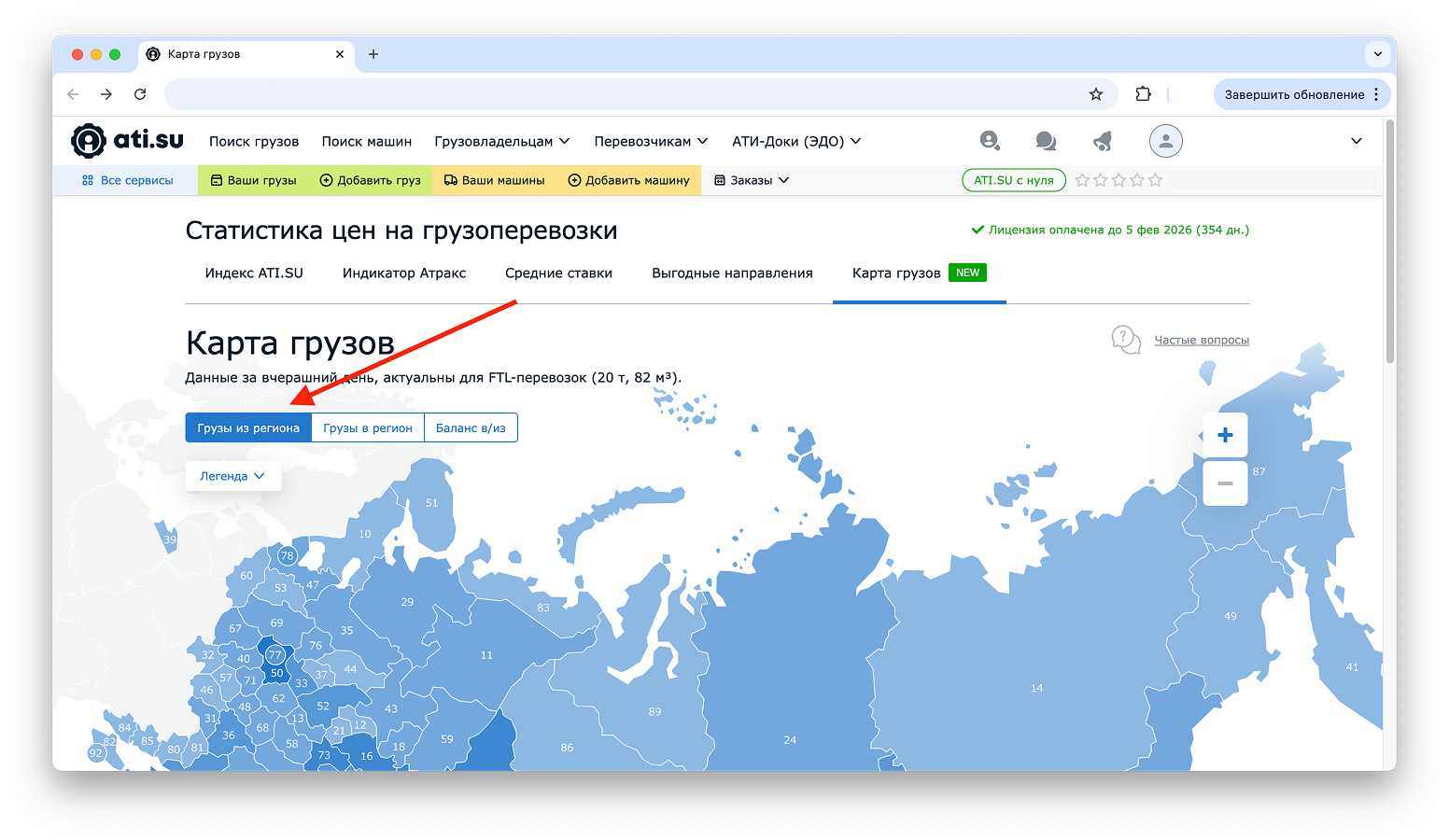Zoom out the map with minus button

[1225, 483]
